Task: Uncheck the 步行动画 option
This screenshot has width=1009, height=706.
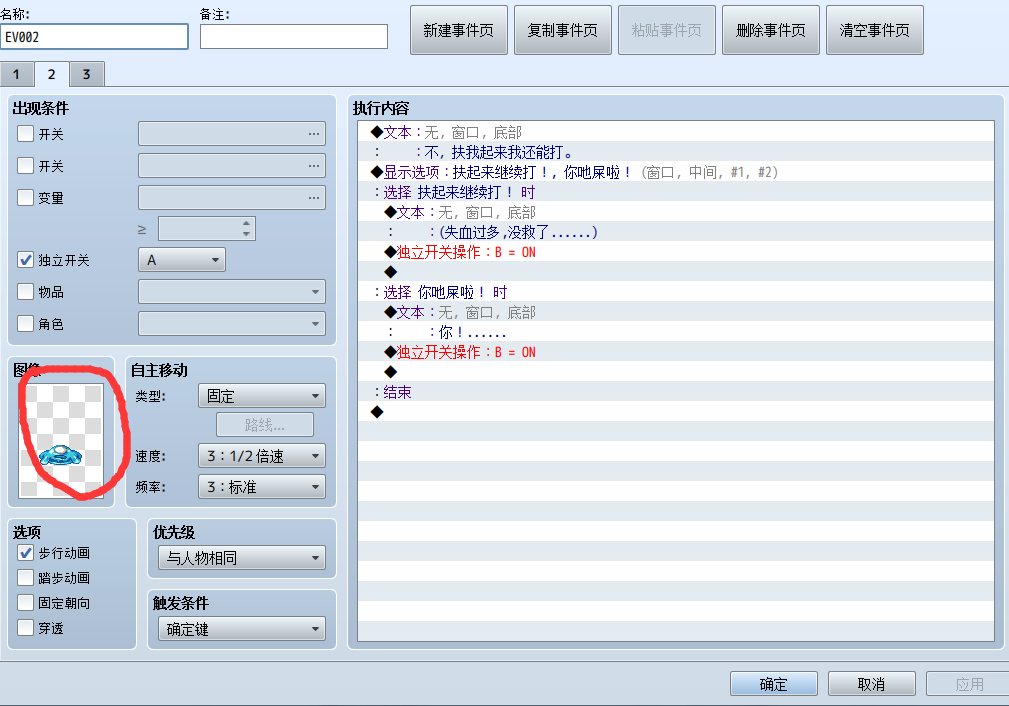Action: point(26,553)
